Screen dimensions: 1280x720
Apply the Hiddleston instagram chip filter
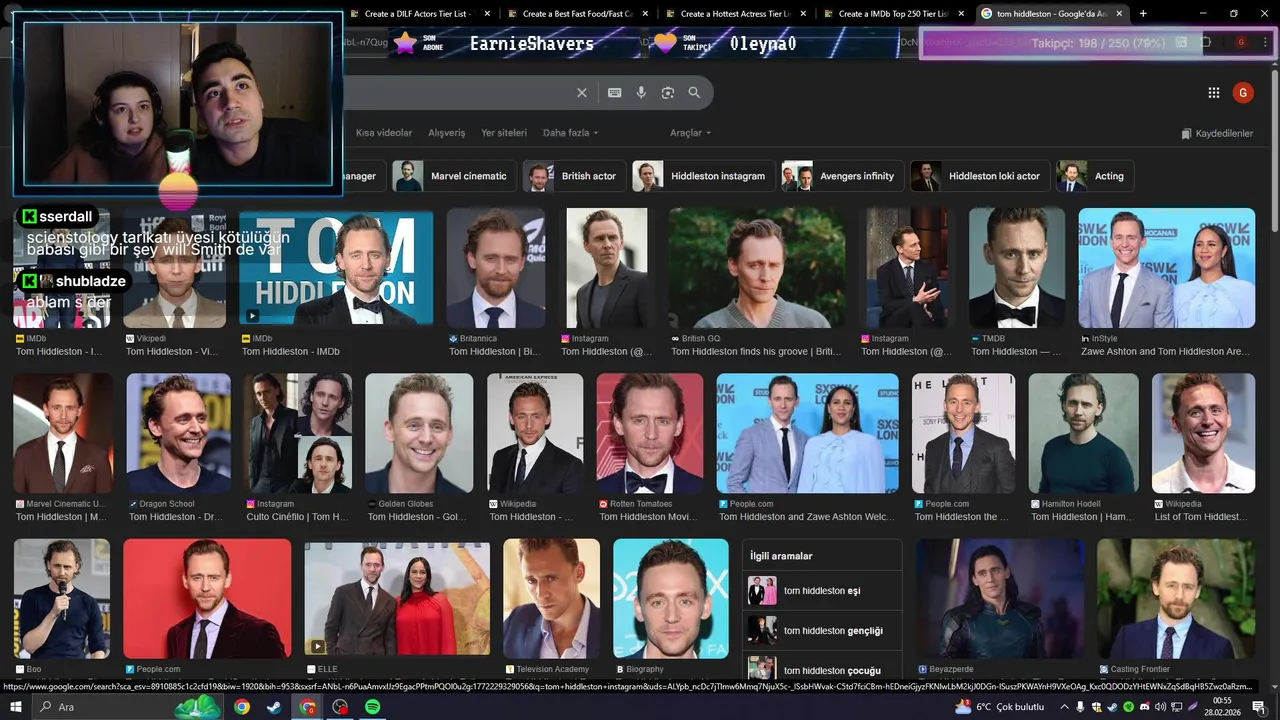point(704,176)
